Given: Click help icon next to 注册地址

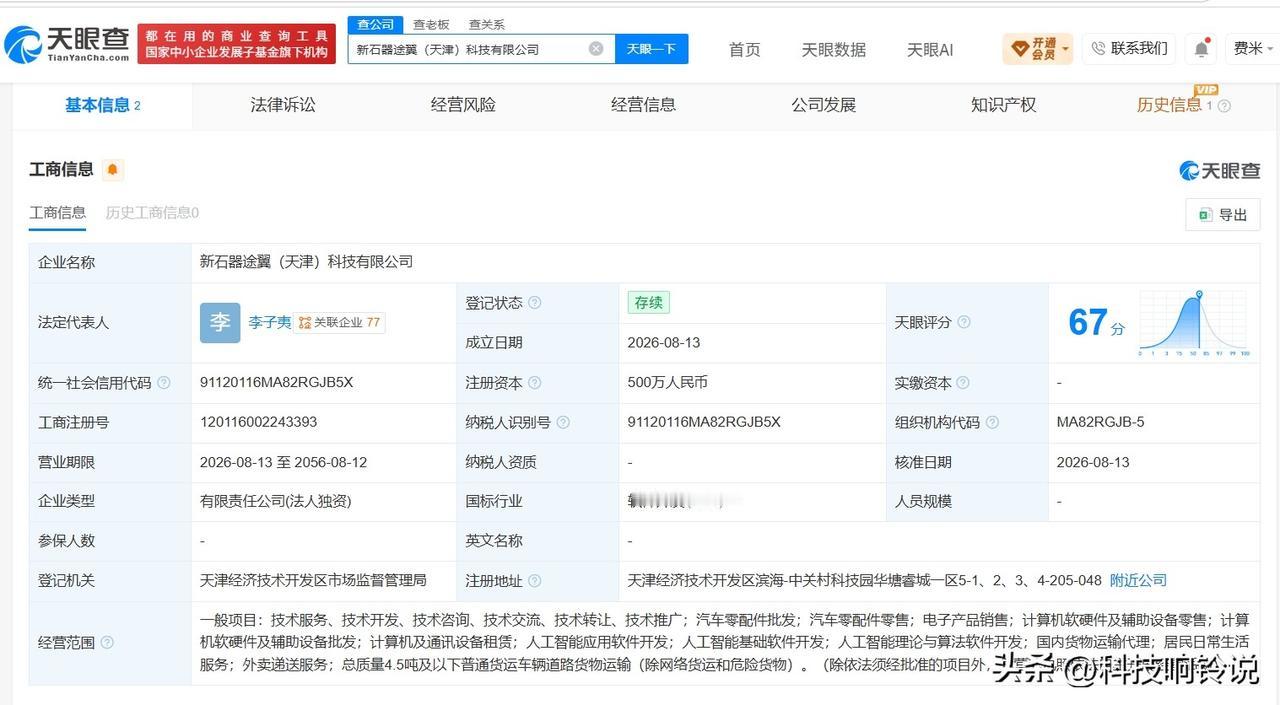Looking at the screenshot, I should (x=535, y=581).
